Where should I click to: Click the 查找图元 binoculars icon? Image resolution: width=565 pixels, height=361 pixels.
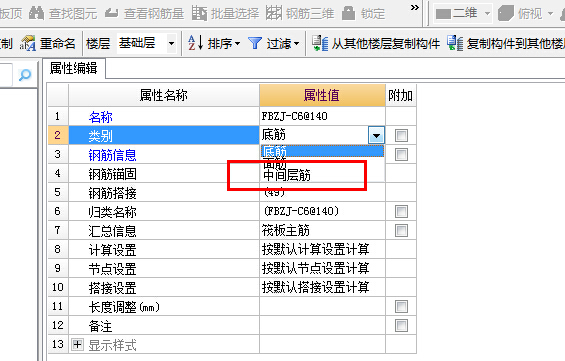click(x=36, y=13)
